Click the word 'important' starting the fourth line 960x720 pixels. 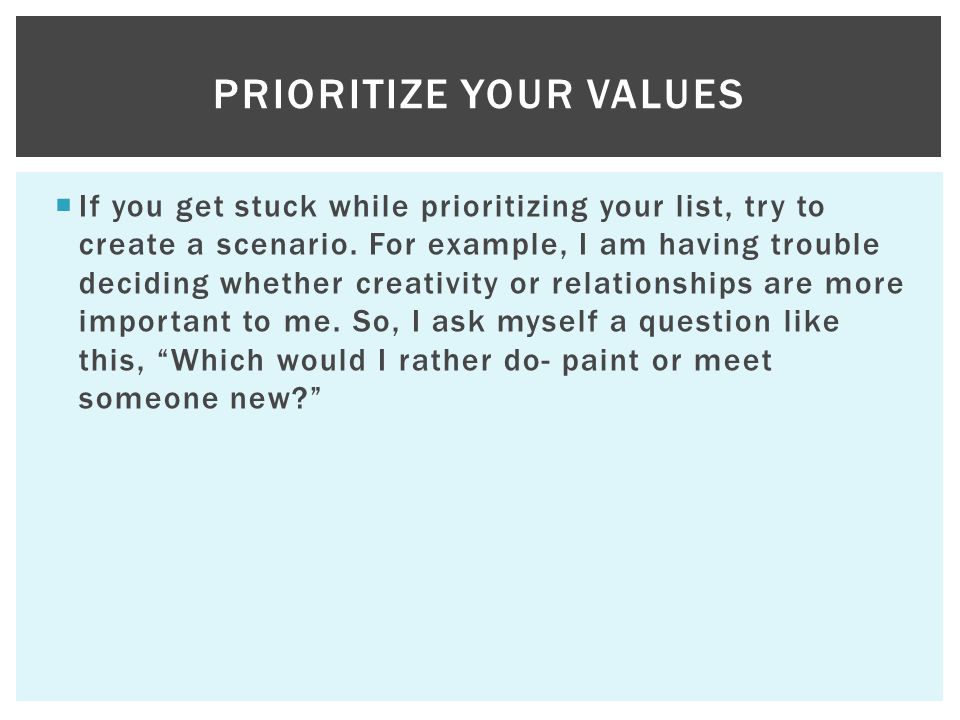(x=155, y=322)
